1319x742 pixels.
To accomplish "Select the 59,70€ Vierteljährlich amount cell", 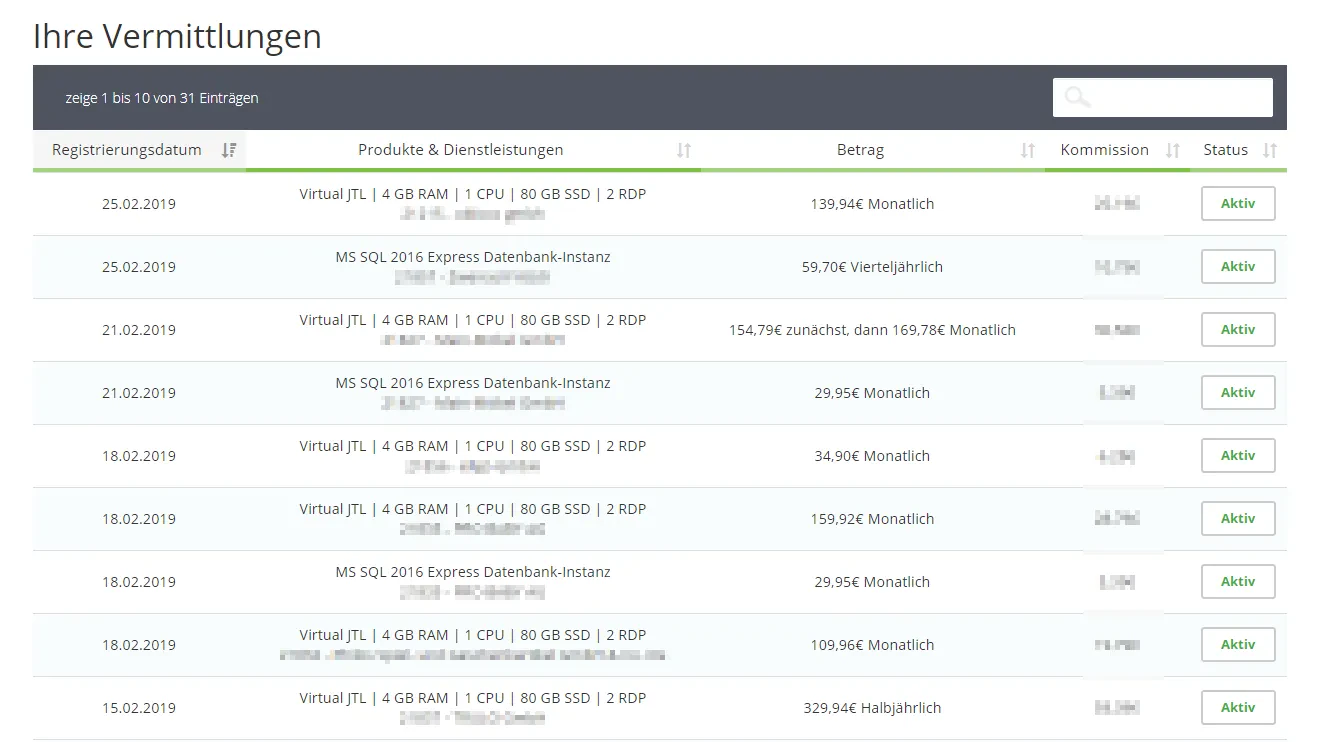I will pyautogui.click(x=872, y=267).
